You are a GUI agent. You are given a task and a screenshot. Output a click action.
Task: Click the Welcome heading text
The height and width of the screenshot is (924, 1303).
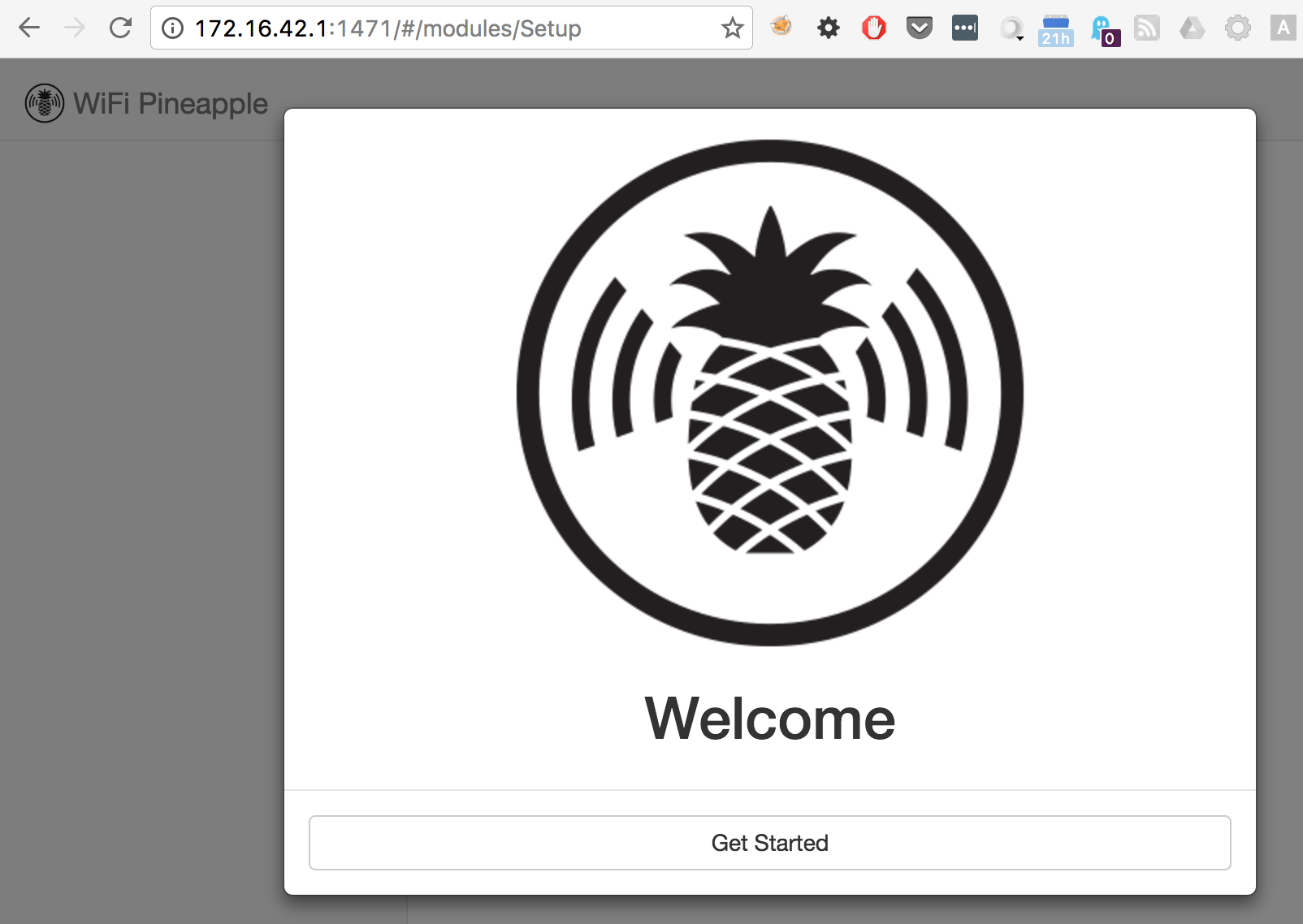769,719
